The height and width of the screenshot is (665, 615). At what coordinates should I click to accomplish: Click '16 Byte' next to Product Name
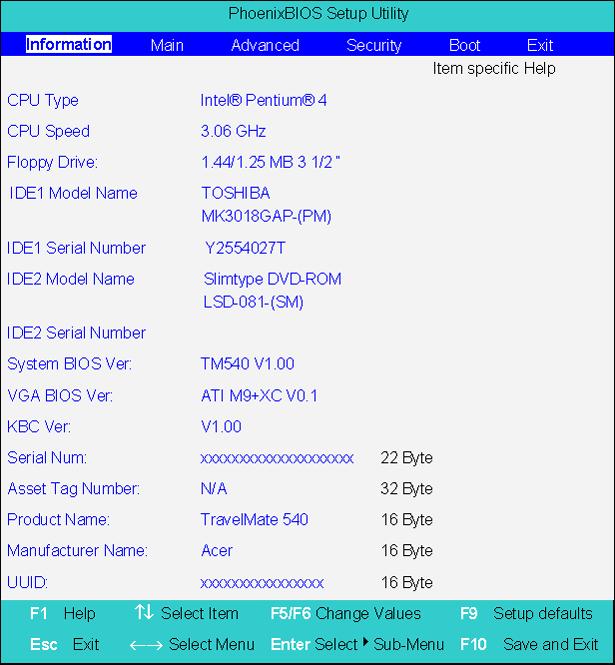(406, 520)
